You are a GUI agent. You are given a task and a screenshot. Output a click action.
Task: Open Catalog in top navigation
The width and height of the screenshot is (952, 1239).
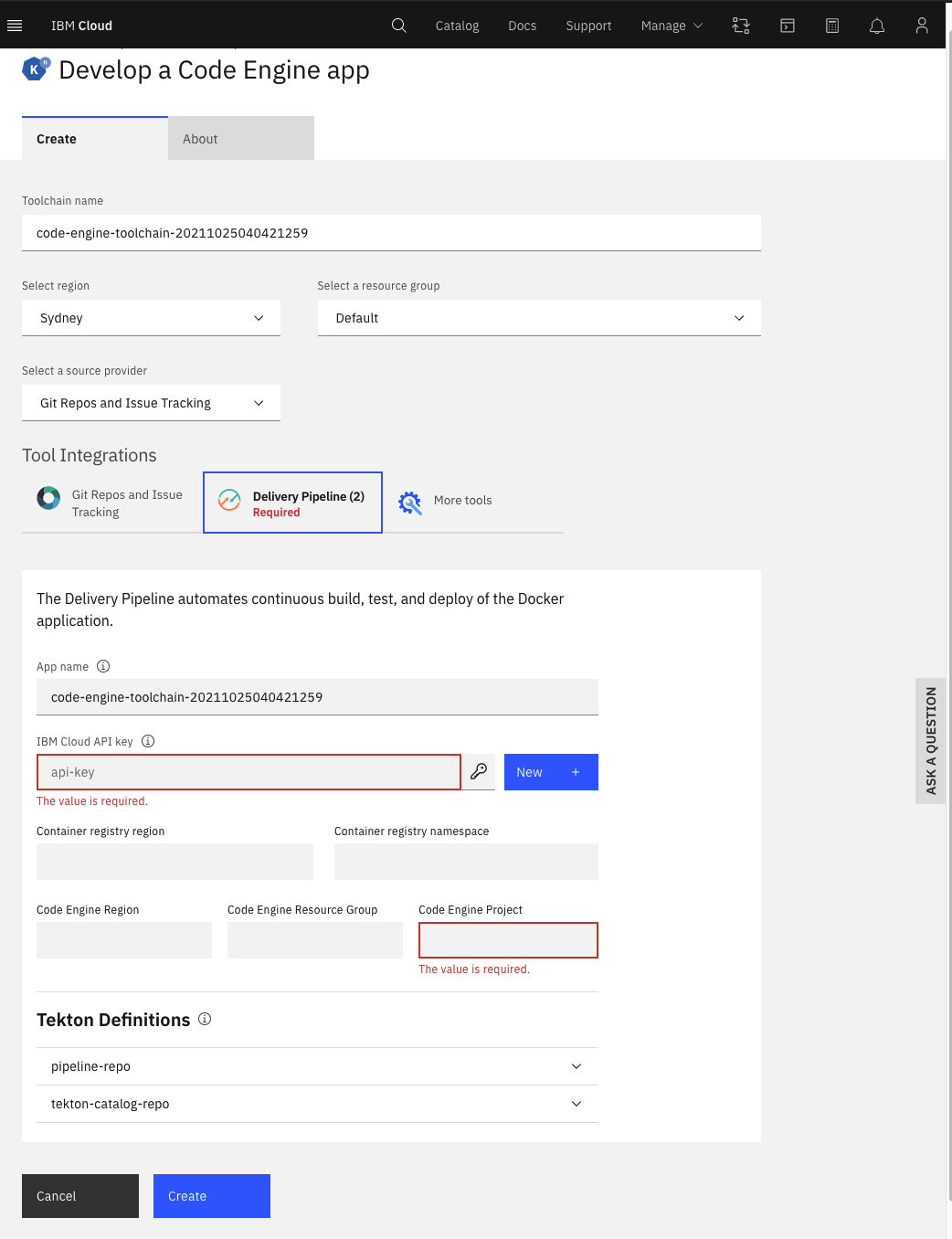457,26
